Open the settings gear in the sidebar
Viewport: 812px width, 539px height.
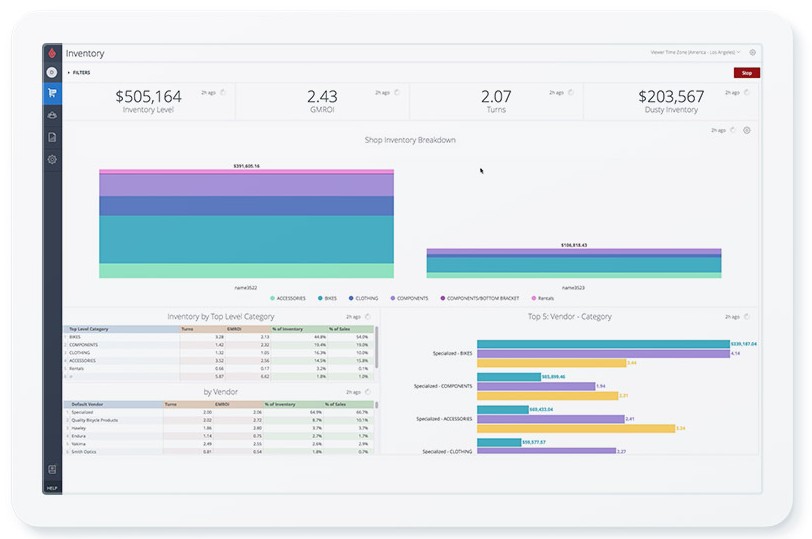click(x=52, y=159)
